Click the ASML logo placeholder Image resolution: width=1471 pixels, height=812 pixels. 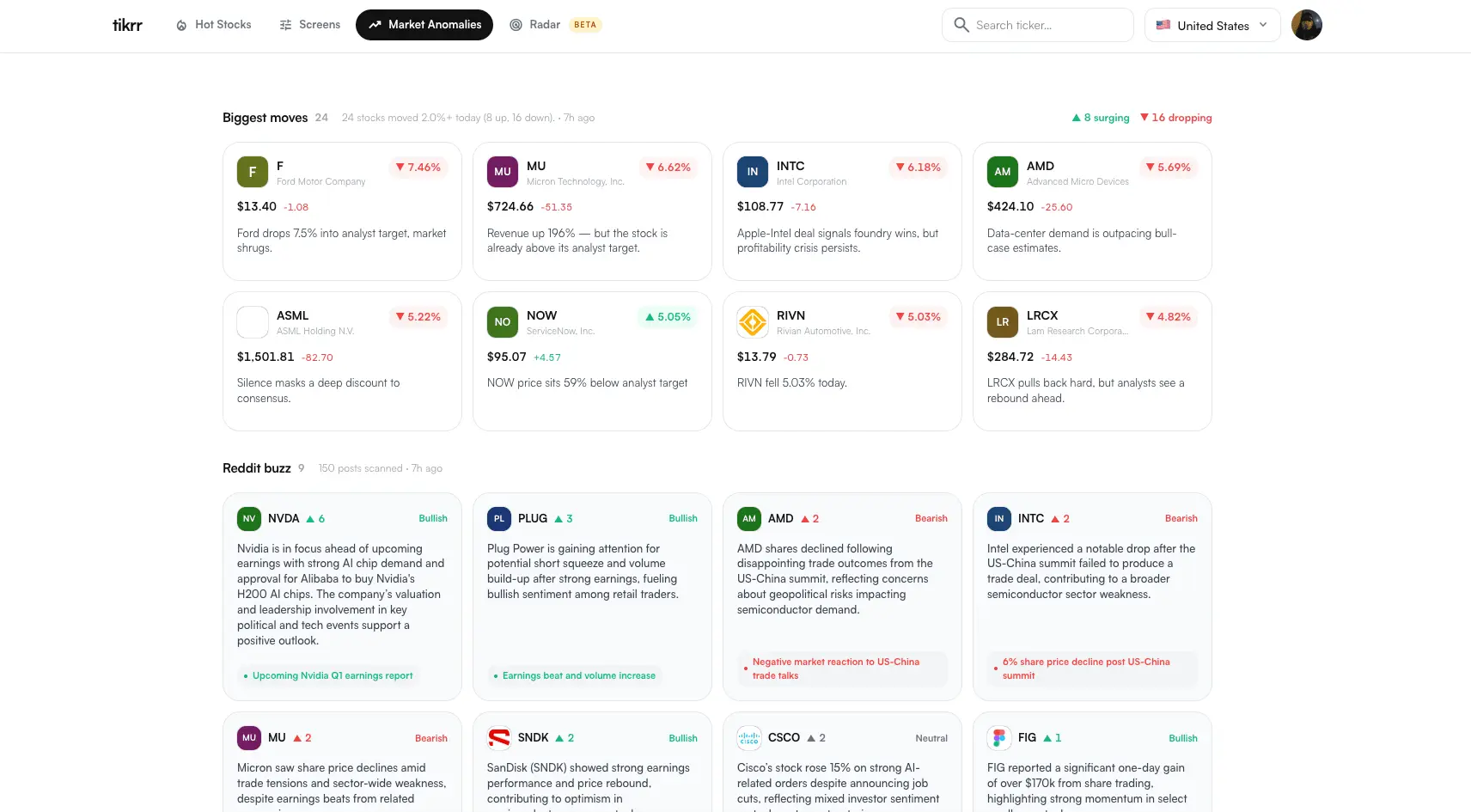click(253, 322)
